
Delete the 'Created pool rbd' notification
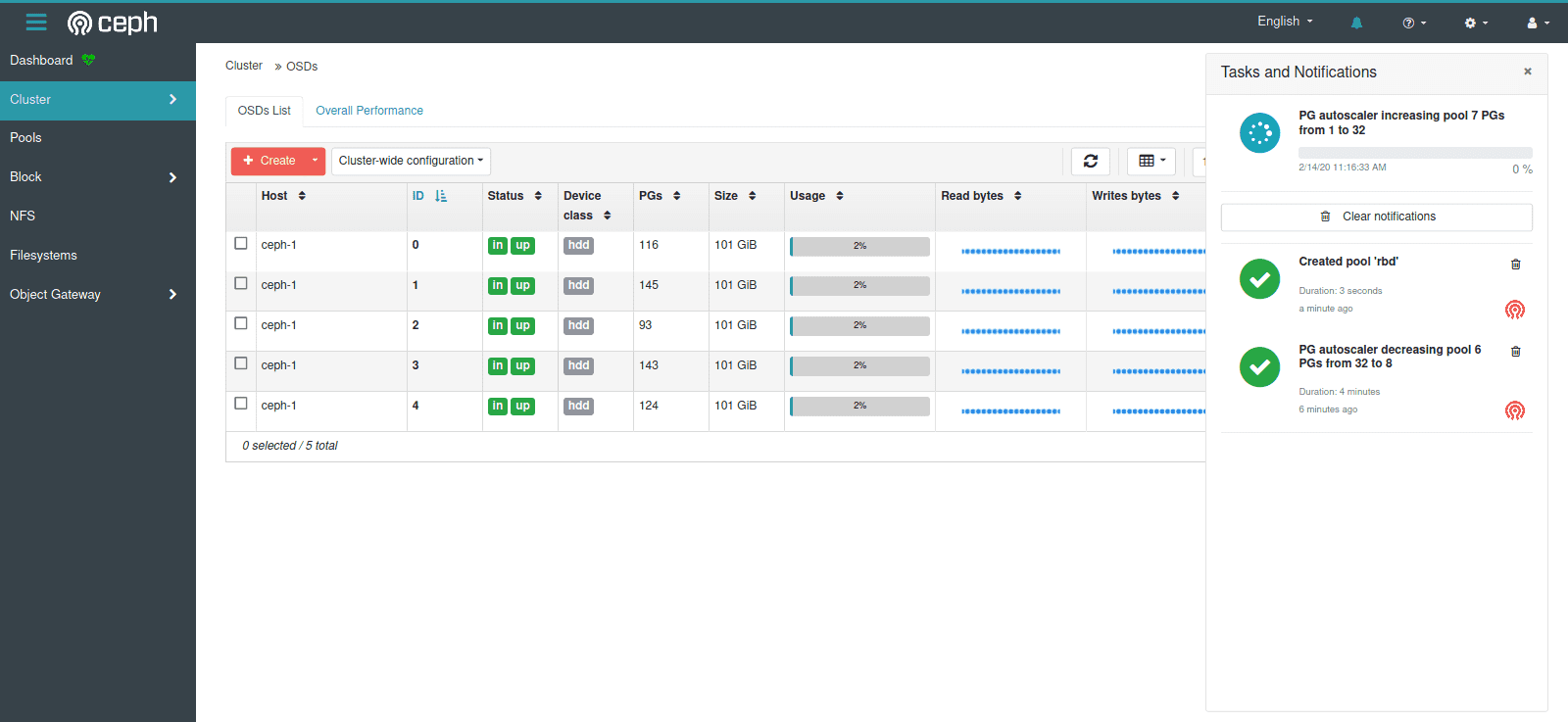click(x=1515, y=265)
